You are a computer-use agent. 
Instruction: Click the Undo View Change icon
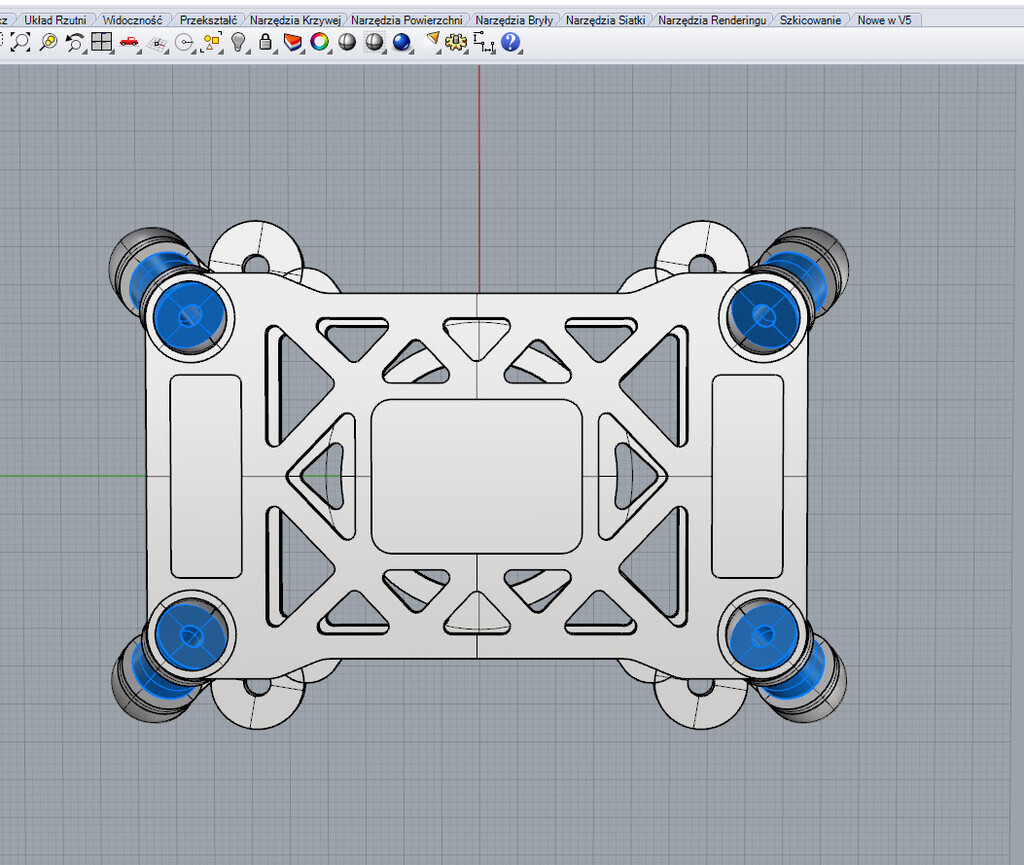click(x=75, y=42)
